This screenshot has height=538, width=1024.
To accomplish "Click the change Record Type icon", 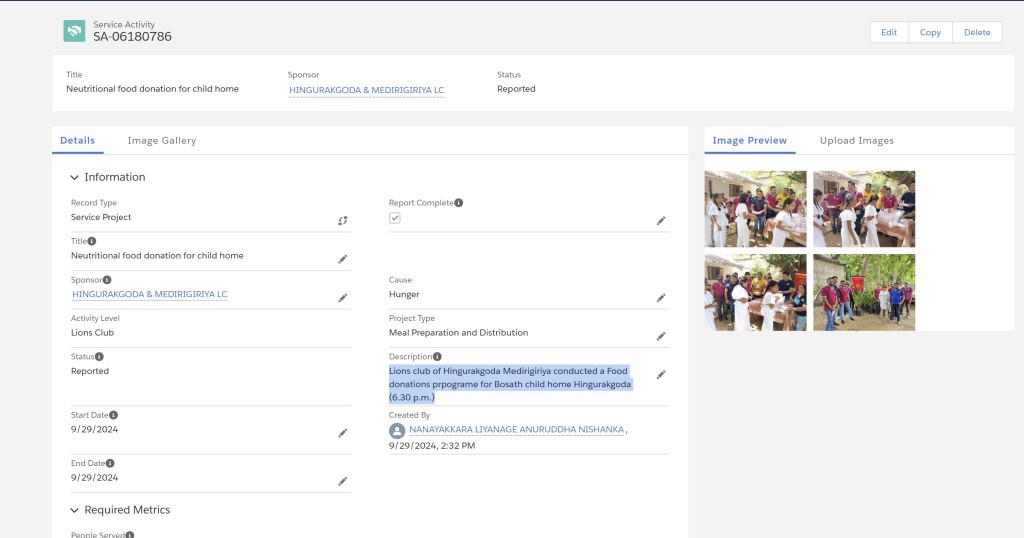I will tap(342, 221).
